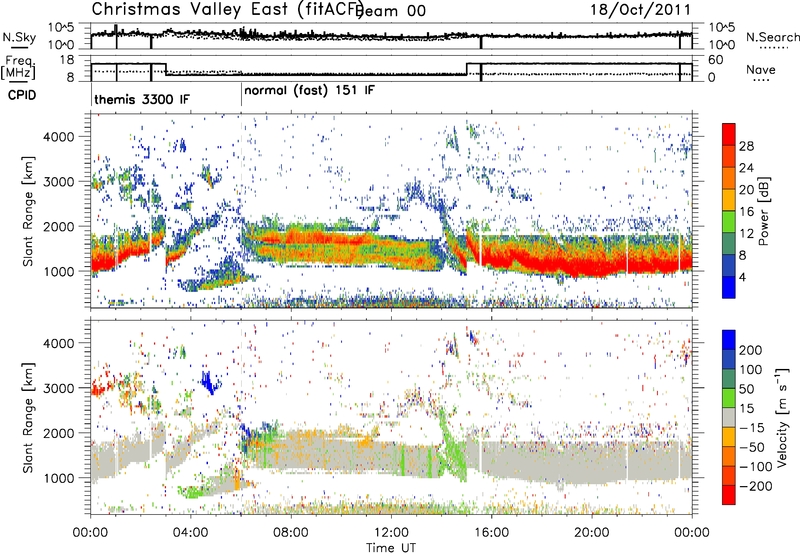Click the '1000' tick on the velocity panel
This screenshot has height=554, width=800.
pos(59,478)
